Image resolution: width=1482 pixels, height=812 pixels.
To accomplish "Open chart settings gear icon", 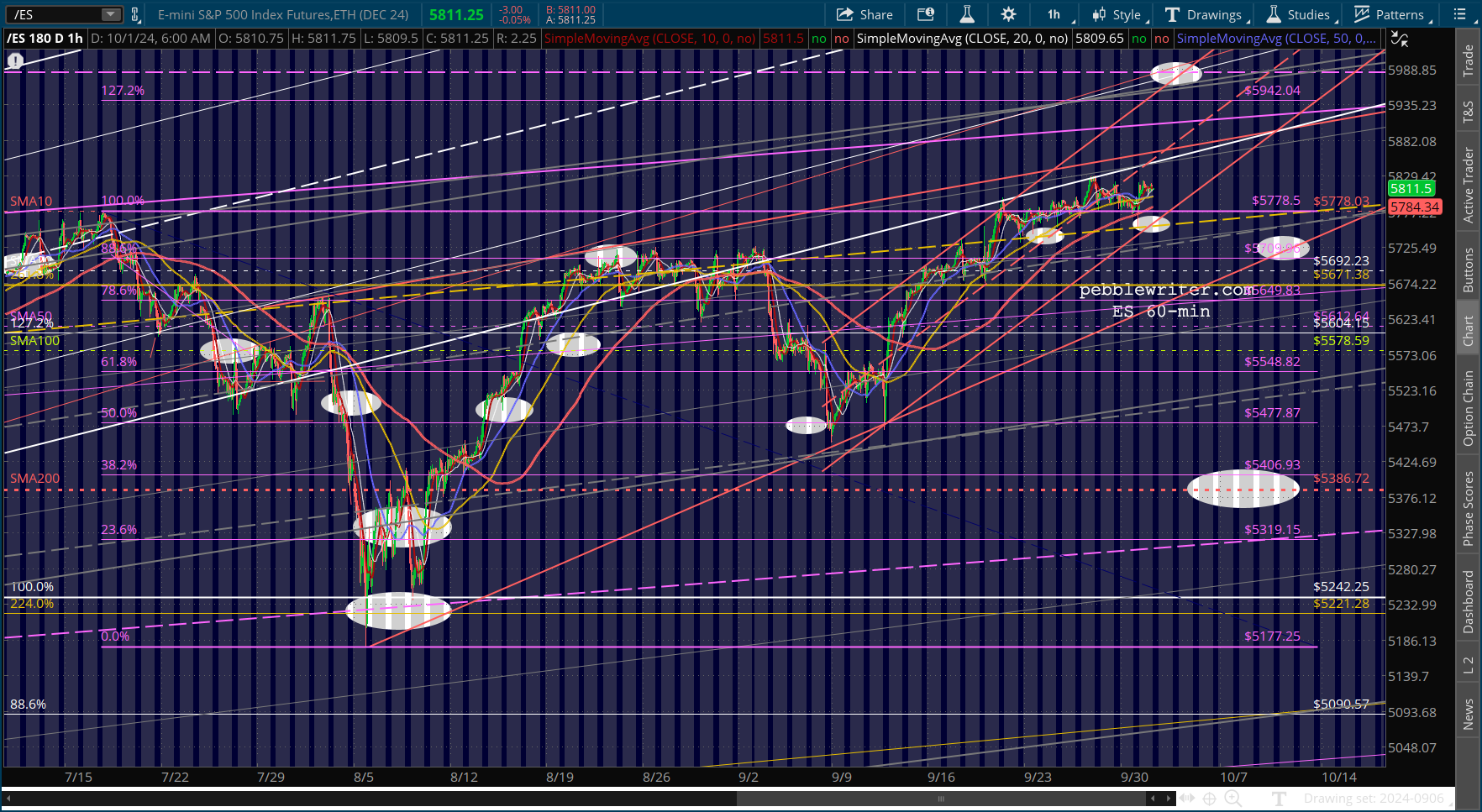I will click(1008, 14).
